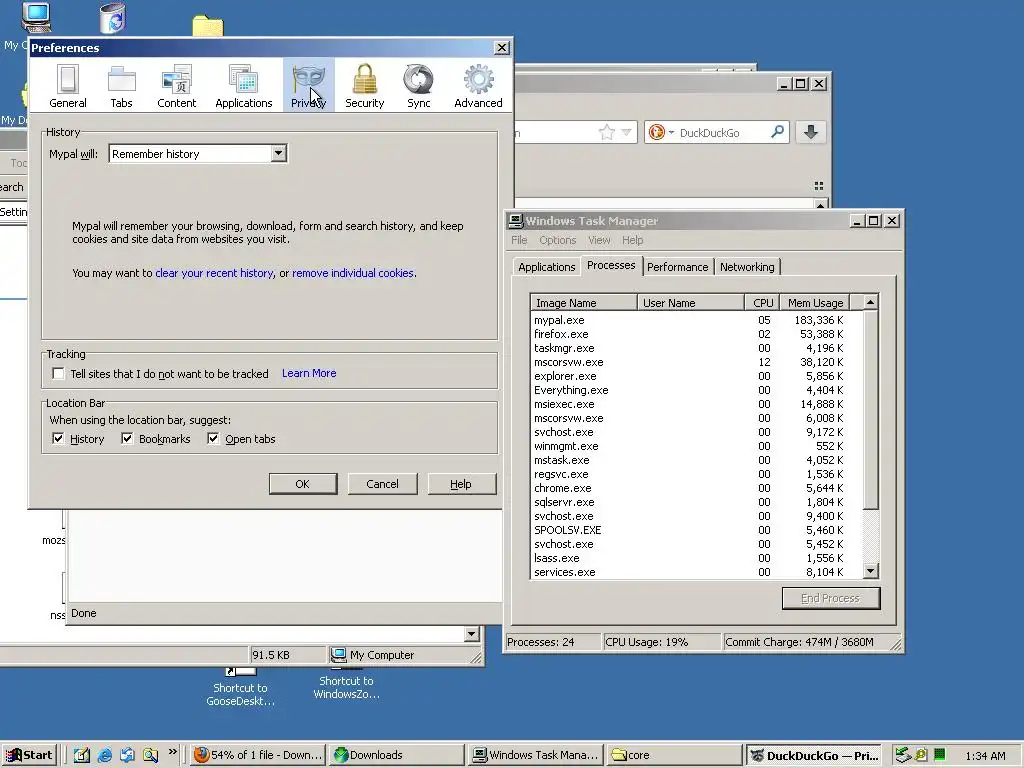Open the Tabs preferences pane

121,86
